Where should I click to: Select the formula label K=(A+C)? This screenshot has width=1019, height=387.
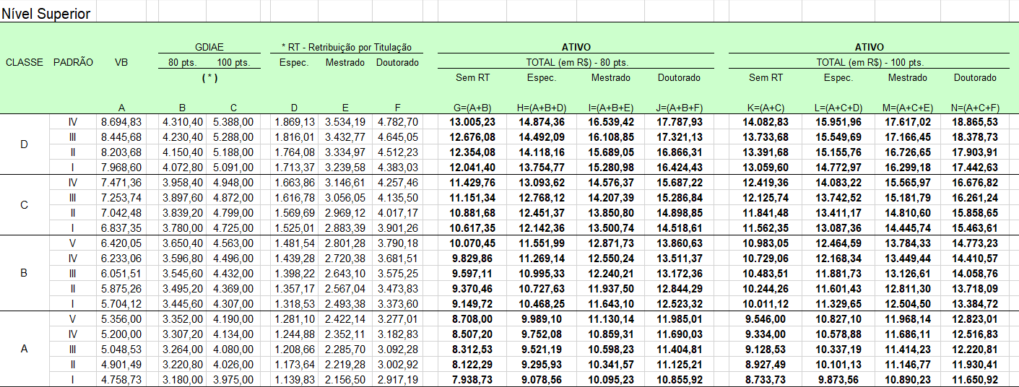pyautogui.click(x=766, y=108)
